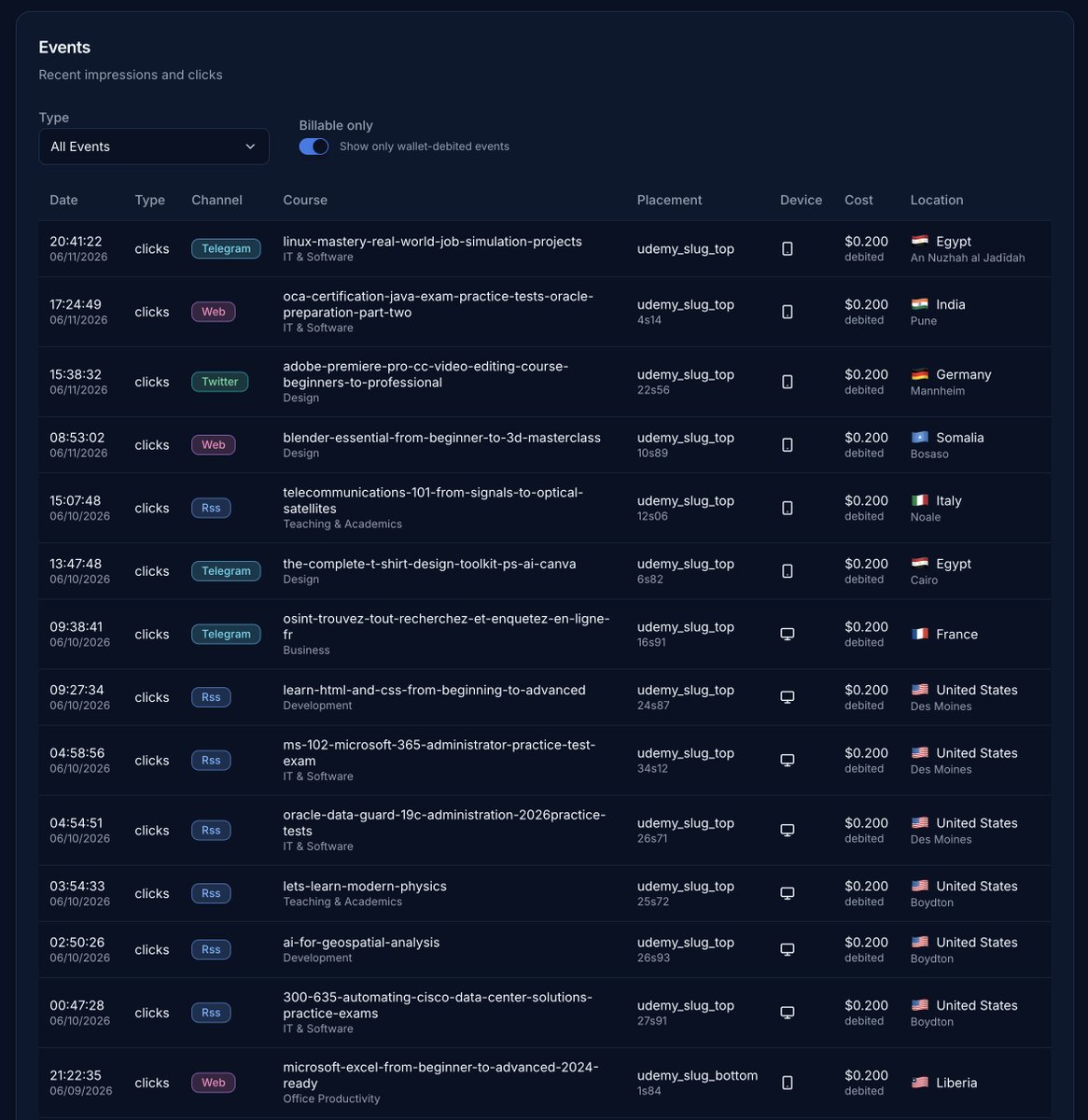The width and height of the screenshot is (1088, 1120).
Task: Open the All Events type dropdown
Action: point(154,147)
